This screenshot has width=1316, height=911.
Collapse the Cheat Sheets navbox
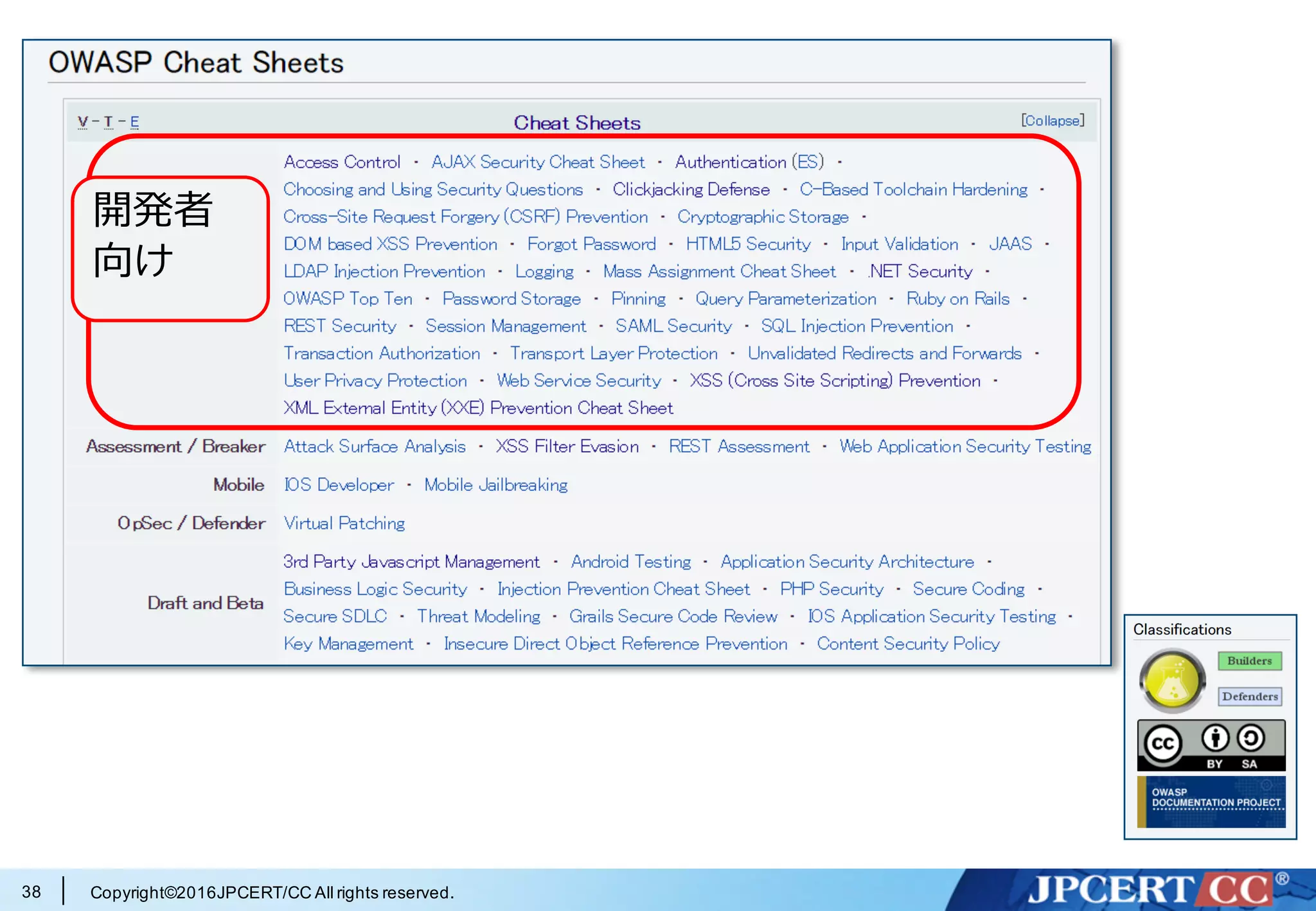(x=1052, y=121)
